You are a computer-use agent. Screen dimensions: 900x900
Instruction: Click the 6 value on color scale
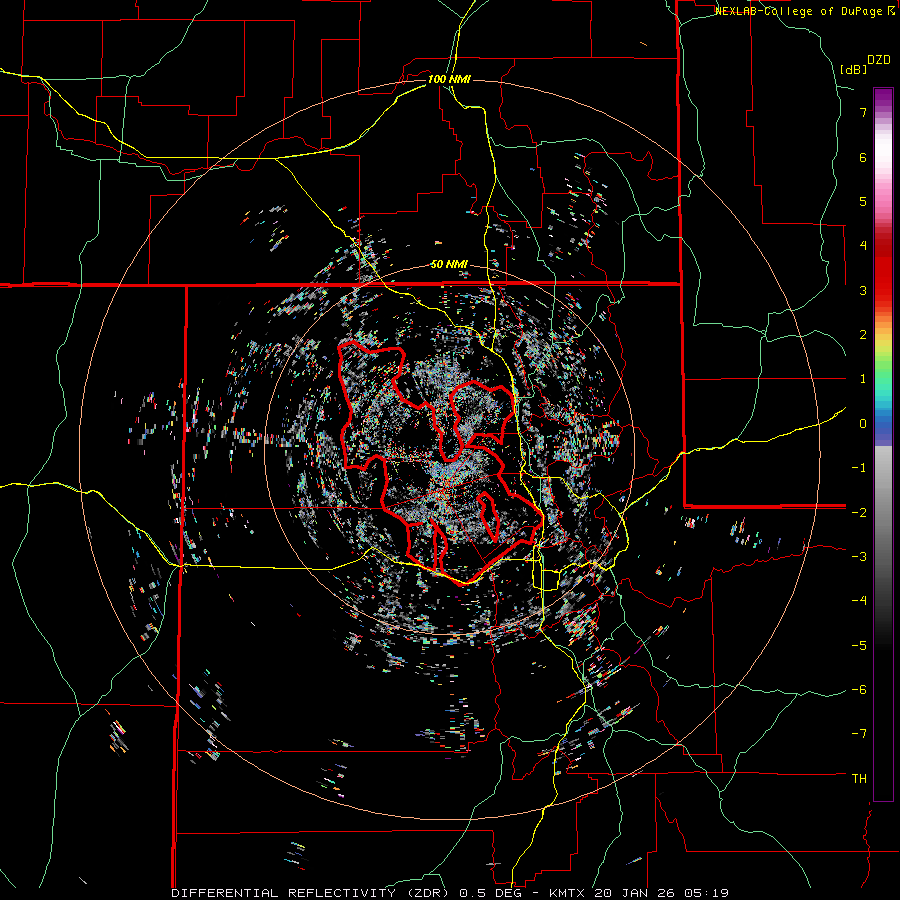[863, 157]
